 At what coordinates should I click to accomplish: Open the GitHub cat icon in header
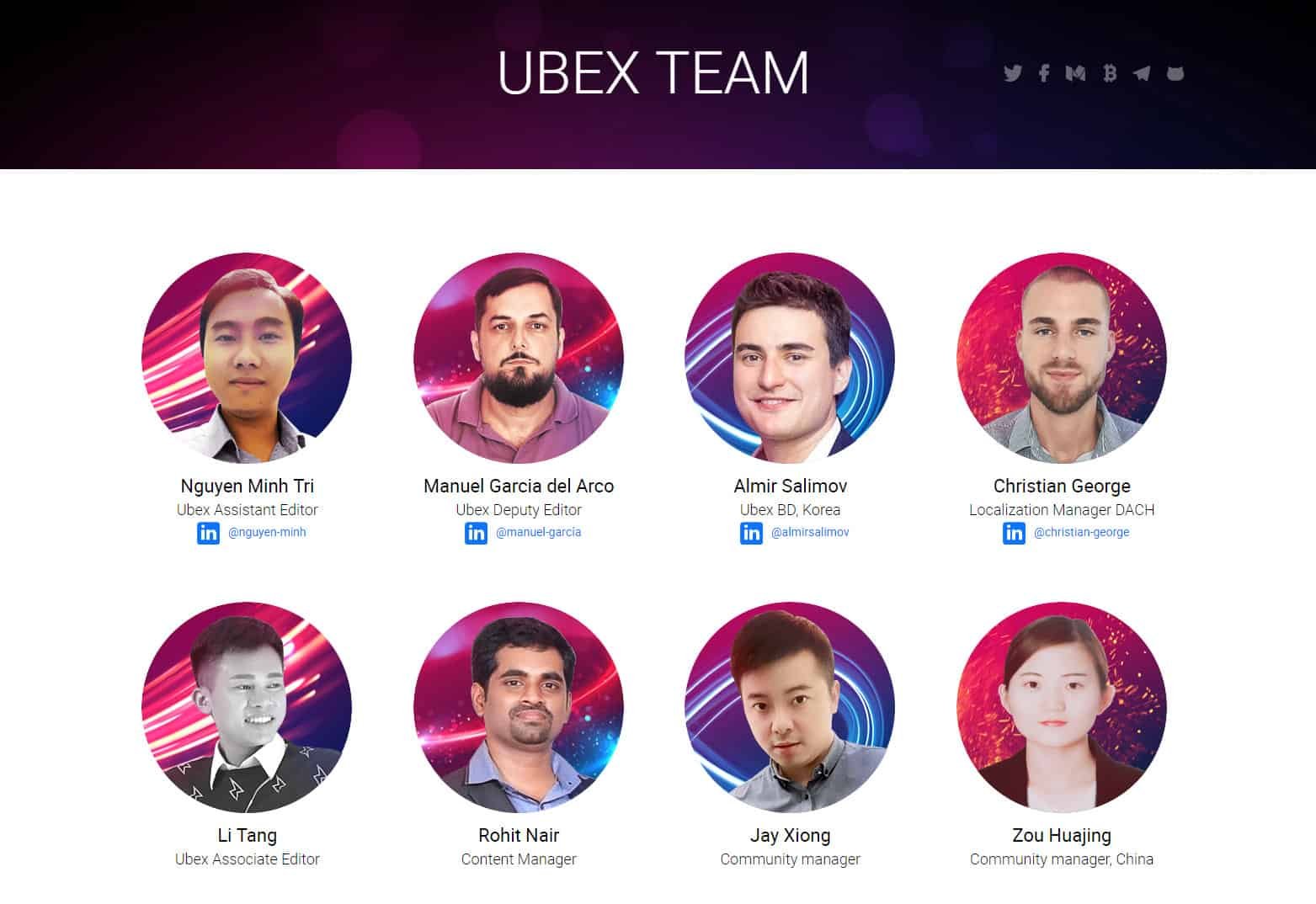pyautogui.click(x=1175, y=73)
